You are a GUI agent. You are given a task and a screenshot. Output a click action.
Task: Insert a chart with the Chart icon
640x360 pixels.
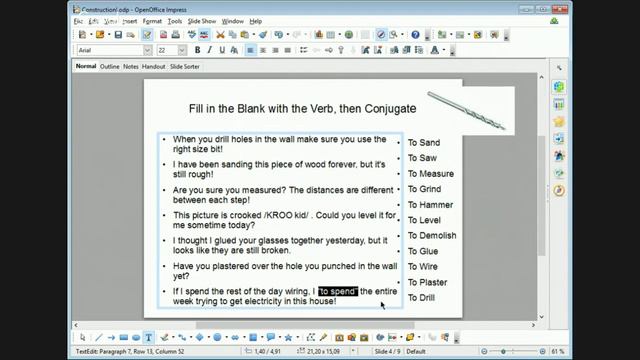tap(319, 35)
